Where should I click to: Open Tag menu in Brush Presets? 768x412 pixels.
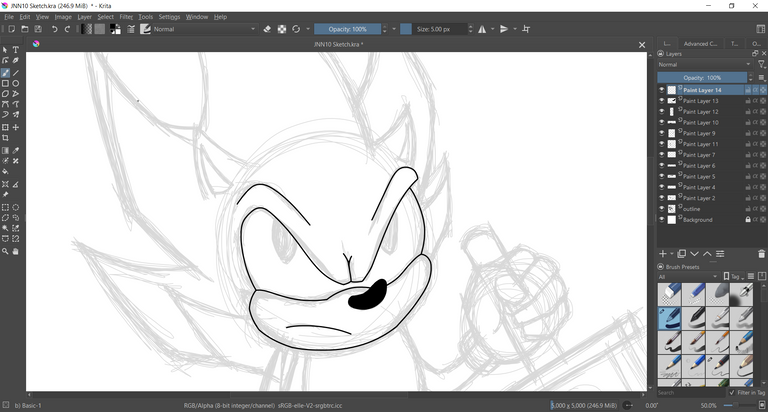733,277
